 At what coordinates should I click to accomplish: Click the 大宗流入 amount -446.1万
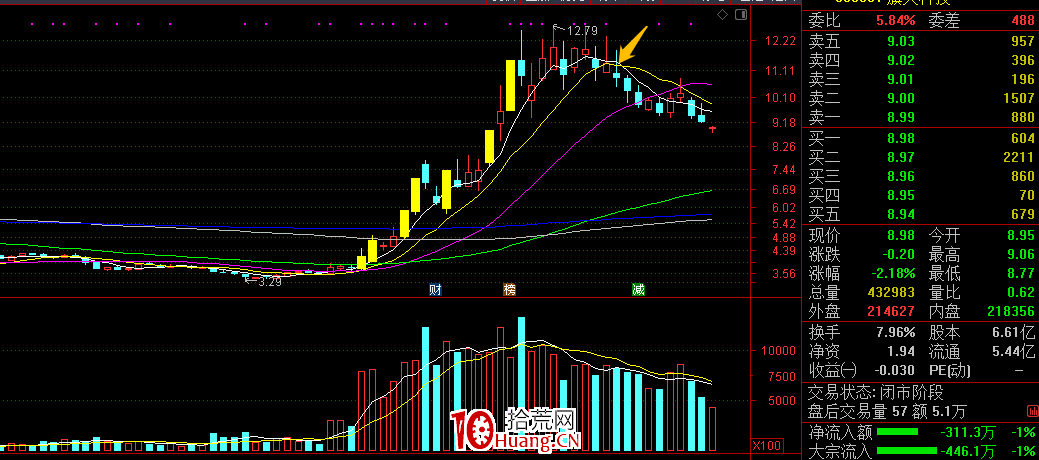point(967,452)
